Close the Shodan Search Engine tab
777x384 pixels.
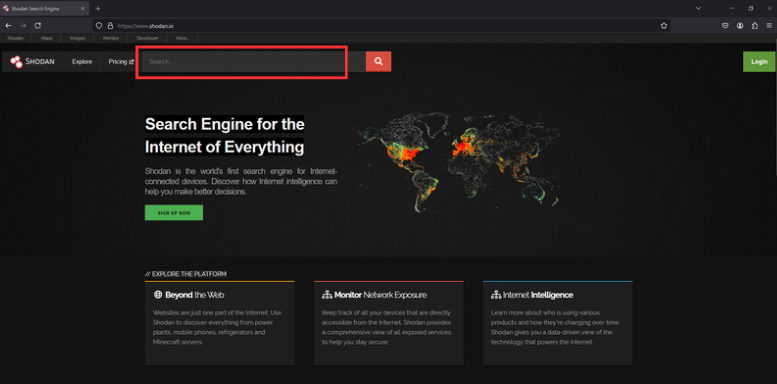tap(82, 8)
